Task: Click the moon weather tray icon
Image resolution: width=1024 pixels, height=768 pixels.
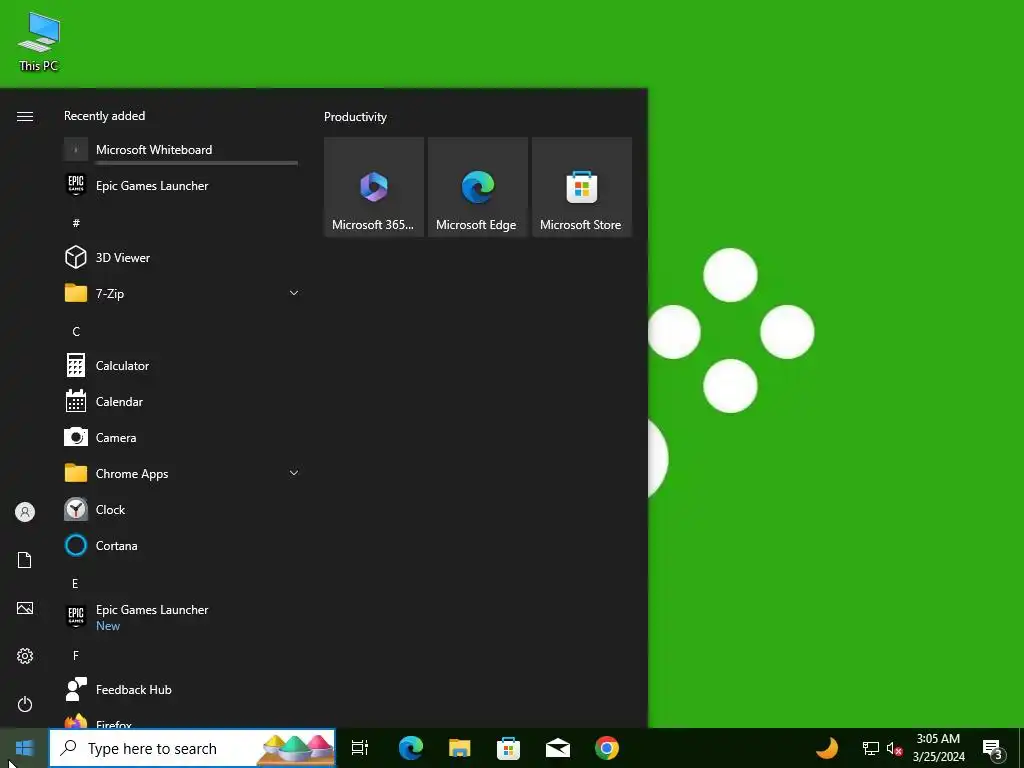Action: (x=827, y=748)
